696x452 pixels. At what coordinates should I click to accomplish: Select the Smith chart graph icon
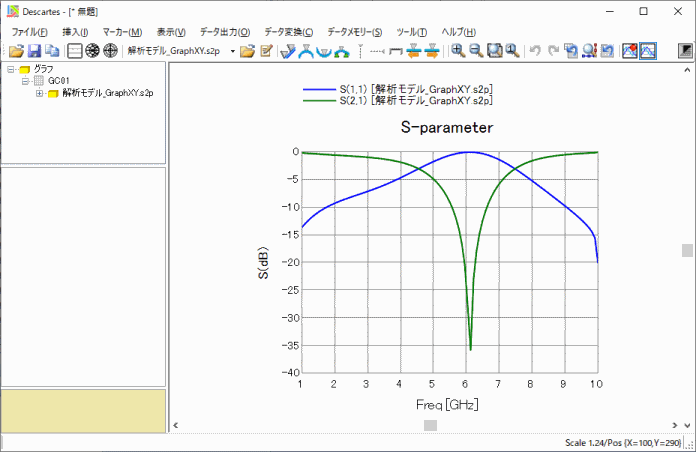[92, 51]
